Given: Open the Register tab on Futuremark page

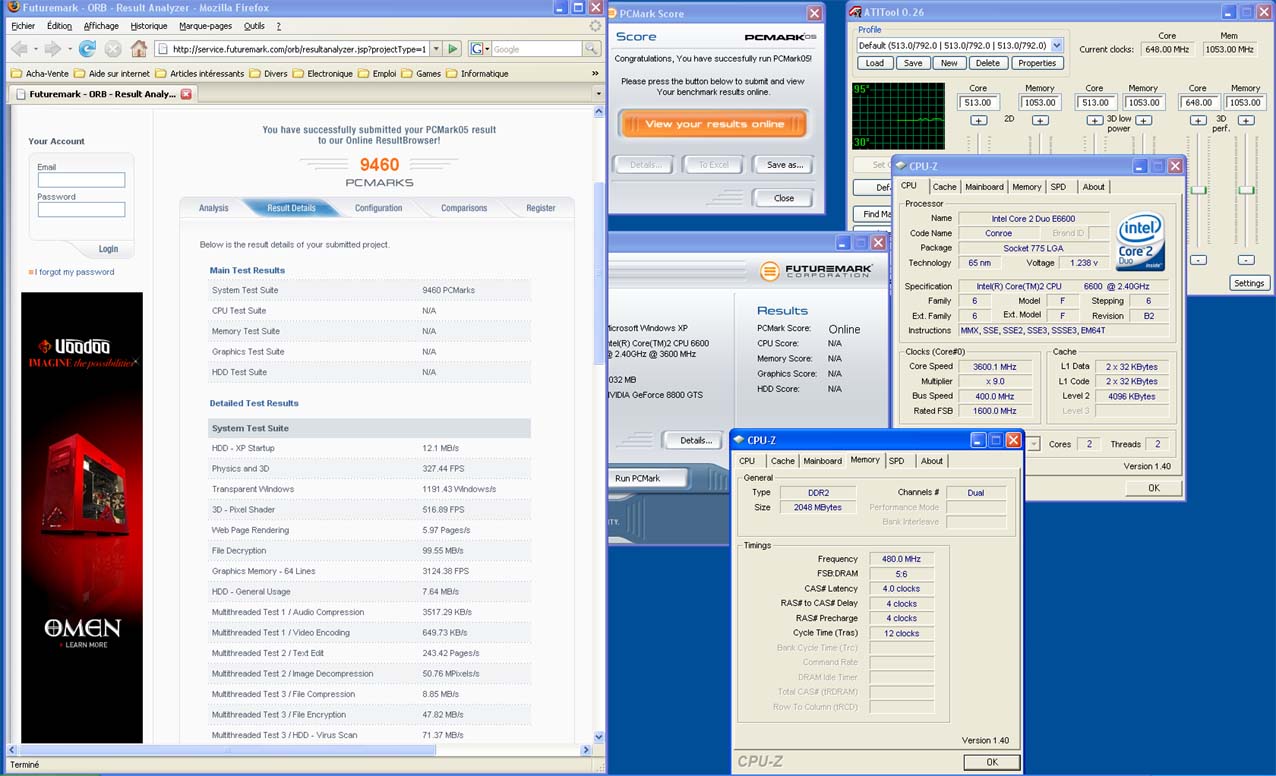Looking at the screenshot, I should [541, 208].
